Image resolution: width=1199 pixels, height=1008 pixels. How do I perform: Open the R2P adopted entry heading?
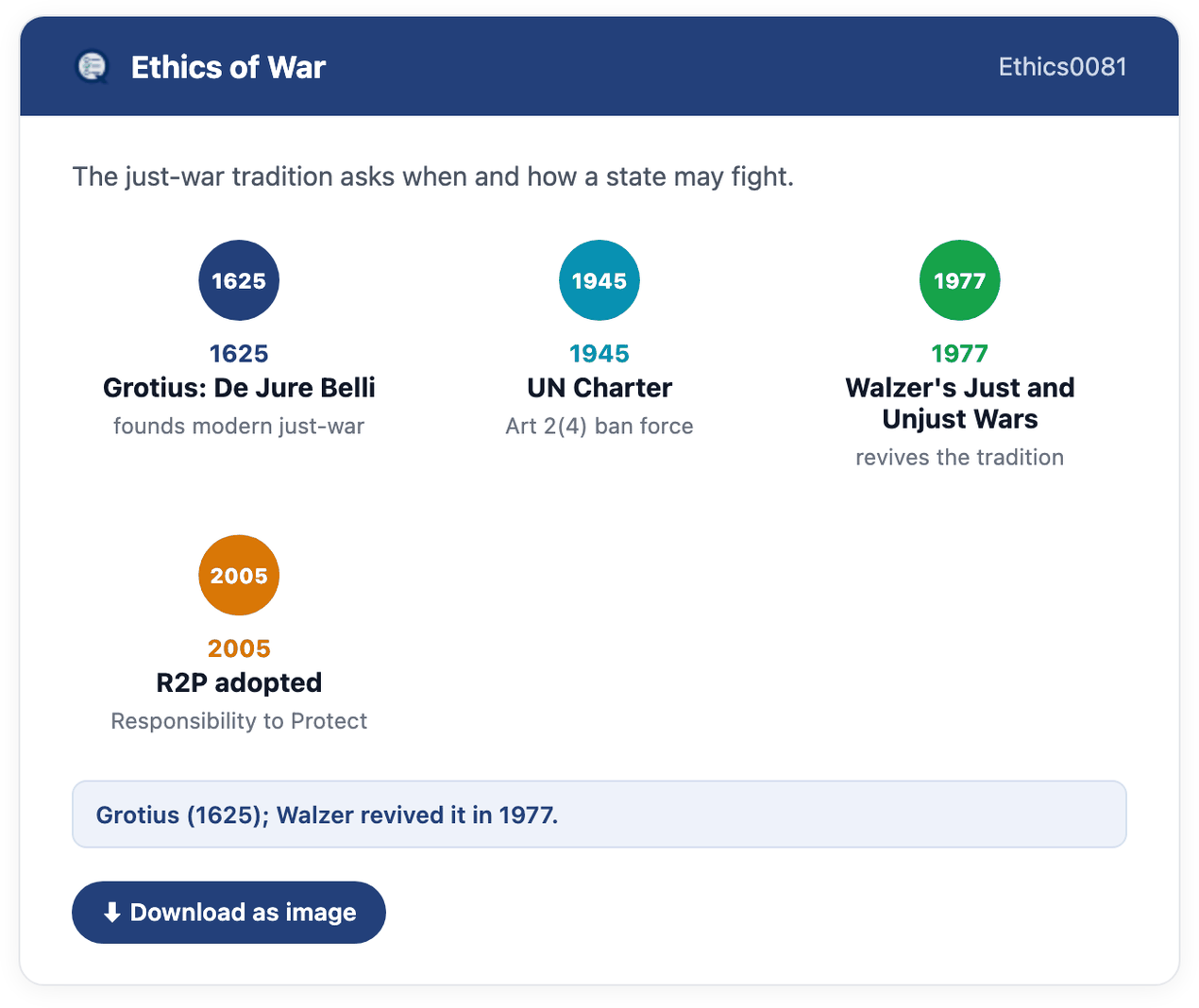tap(239, 682)
